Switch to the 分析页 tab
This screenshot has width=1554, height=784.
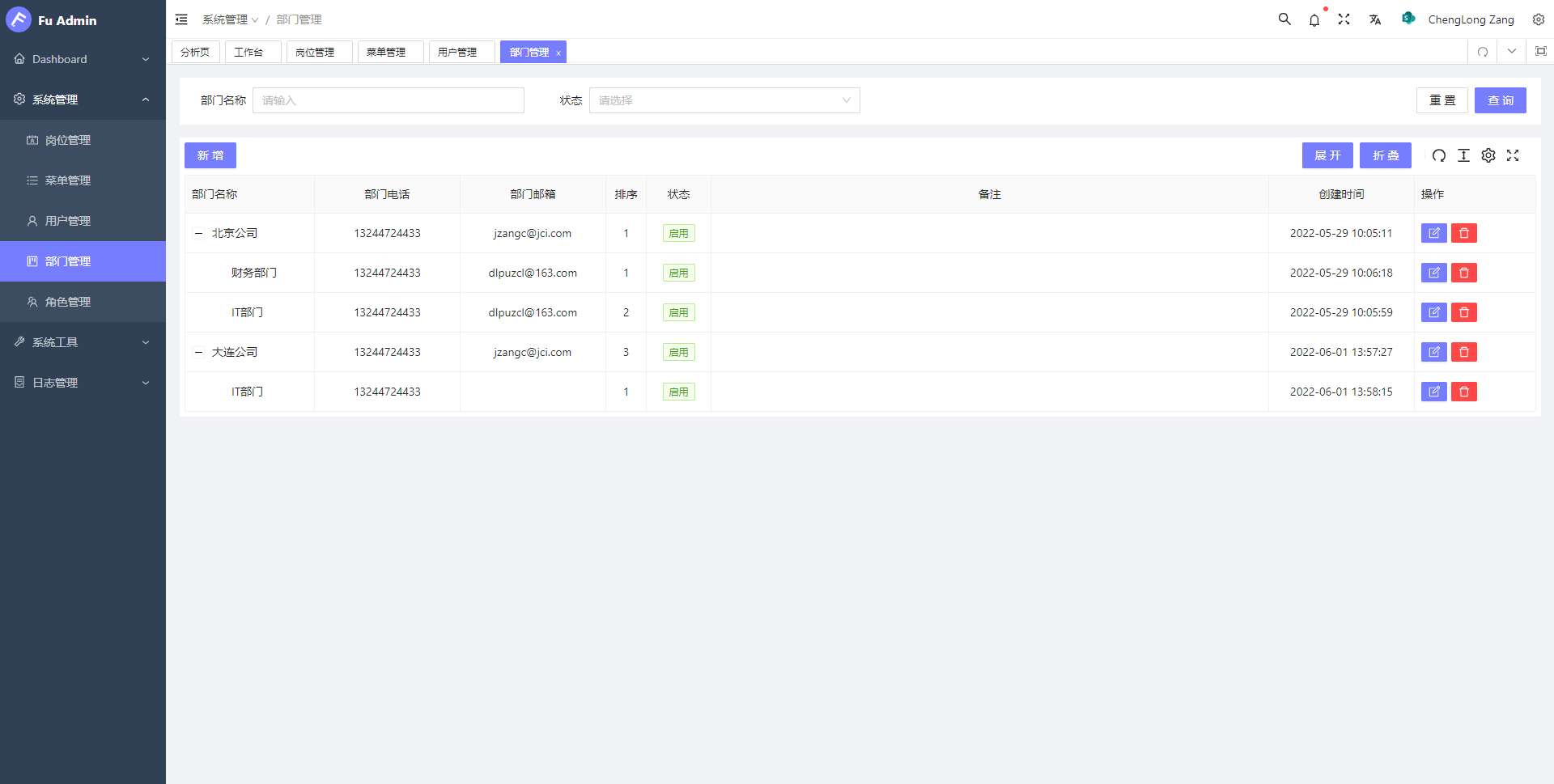tap(195, 52)
